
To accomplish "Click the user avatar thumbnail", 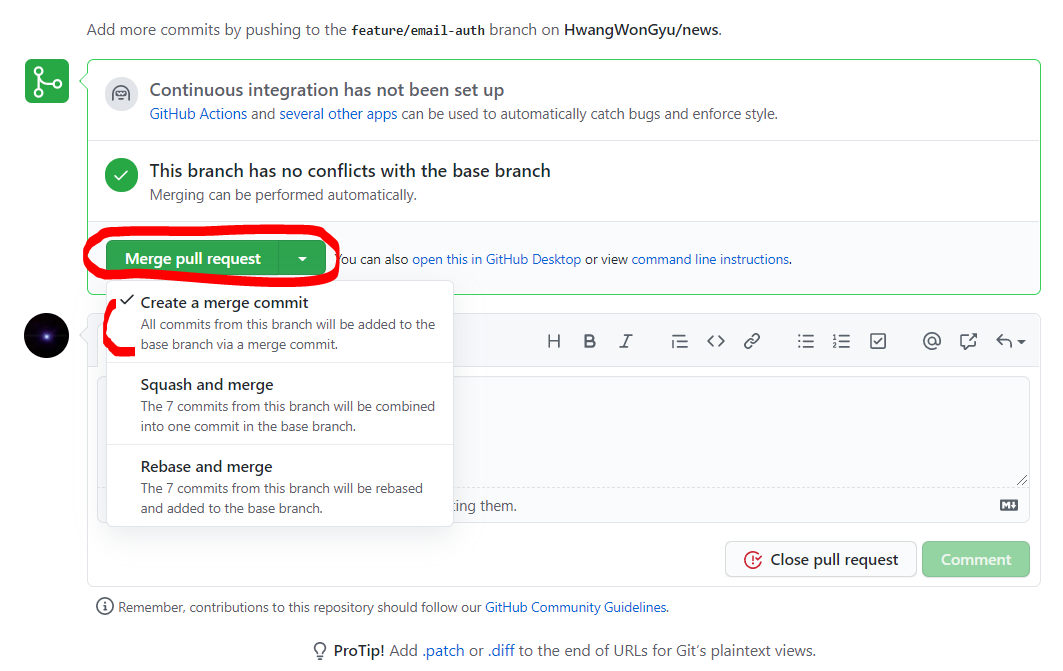I will tap(46, 336).
